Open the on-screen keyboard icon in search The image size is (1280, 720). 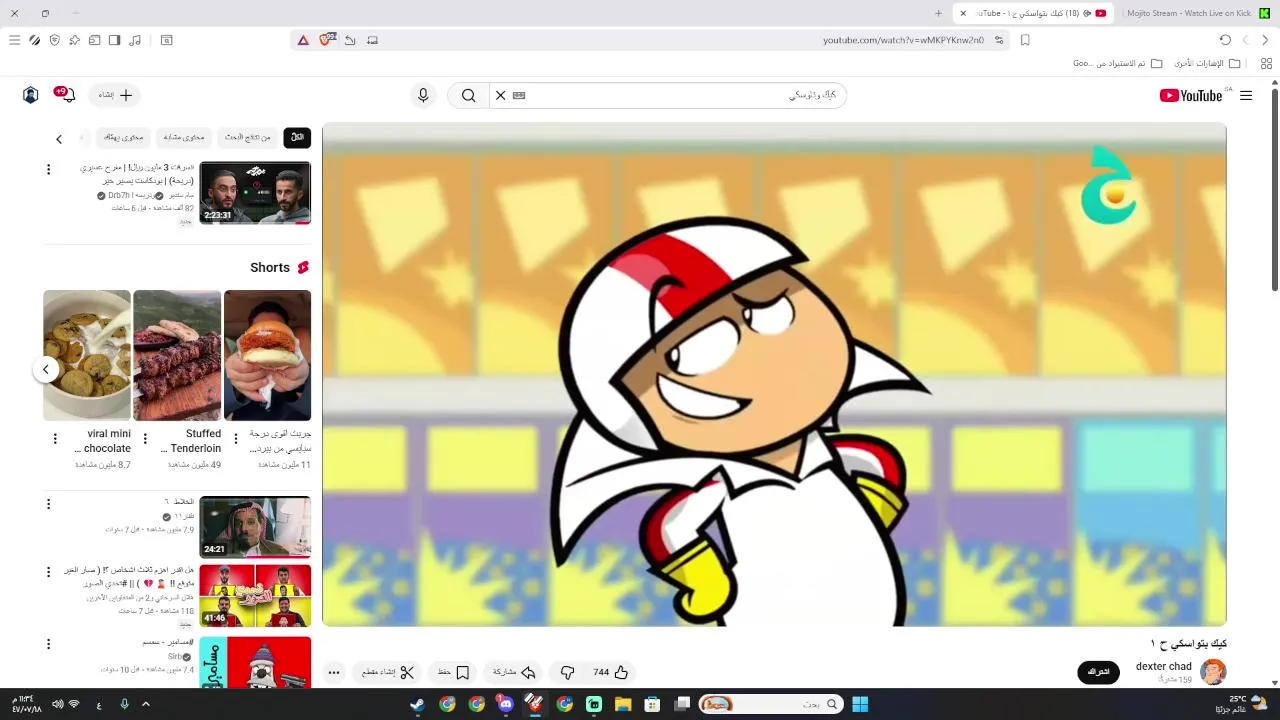pyautogui.click(x=519, y=95)
